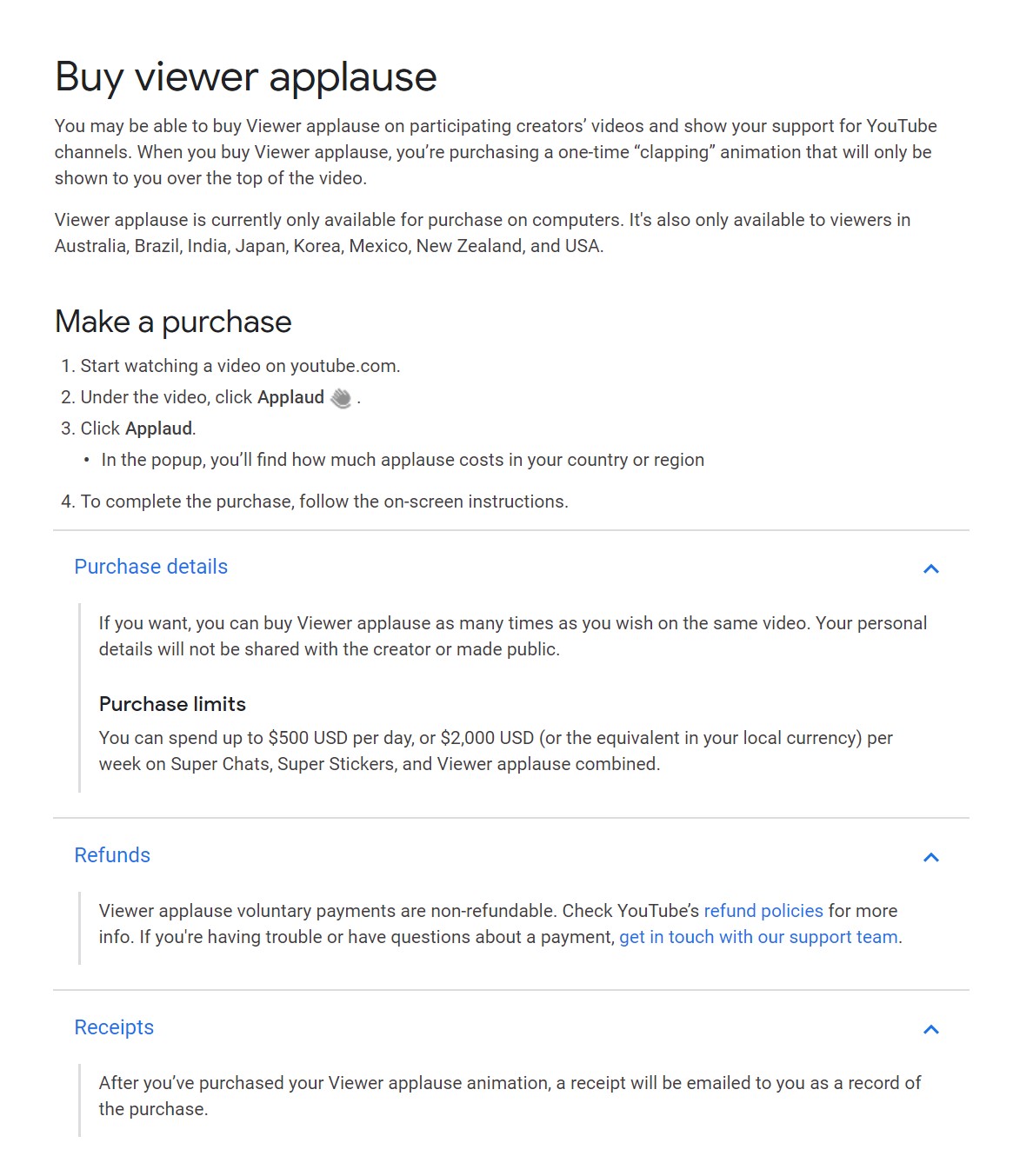Click the receipt will be emailed paragraph
The height and width of the screenshot is (1176, 1013).
pos(510,1096)
